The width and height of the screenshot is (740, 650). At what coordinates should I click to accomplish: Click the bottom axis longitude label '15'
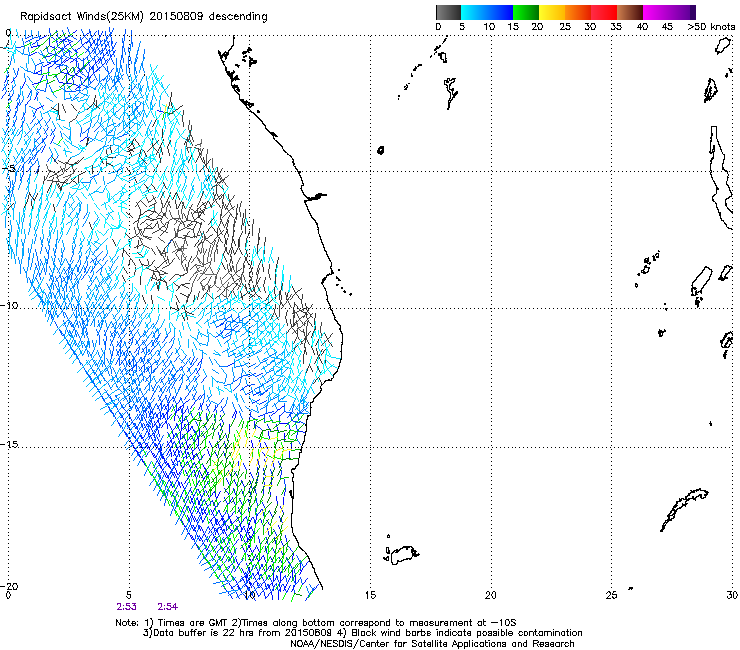(370, 595)
